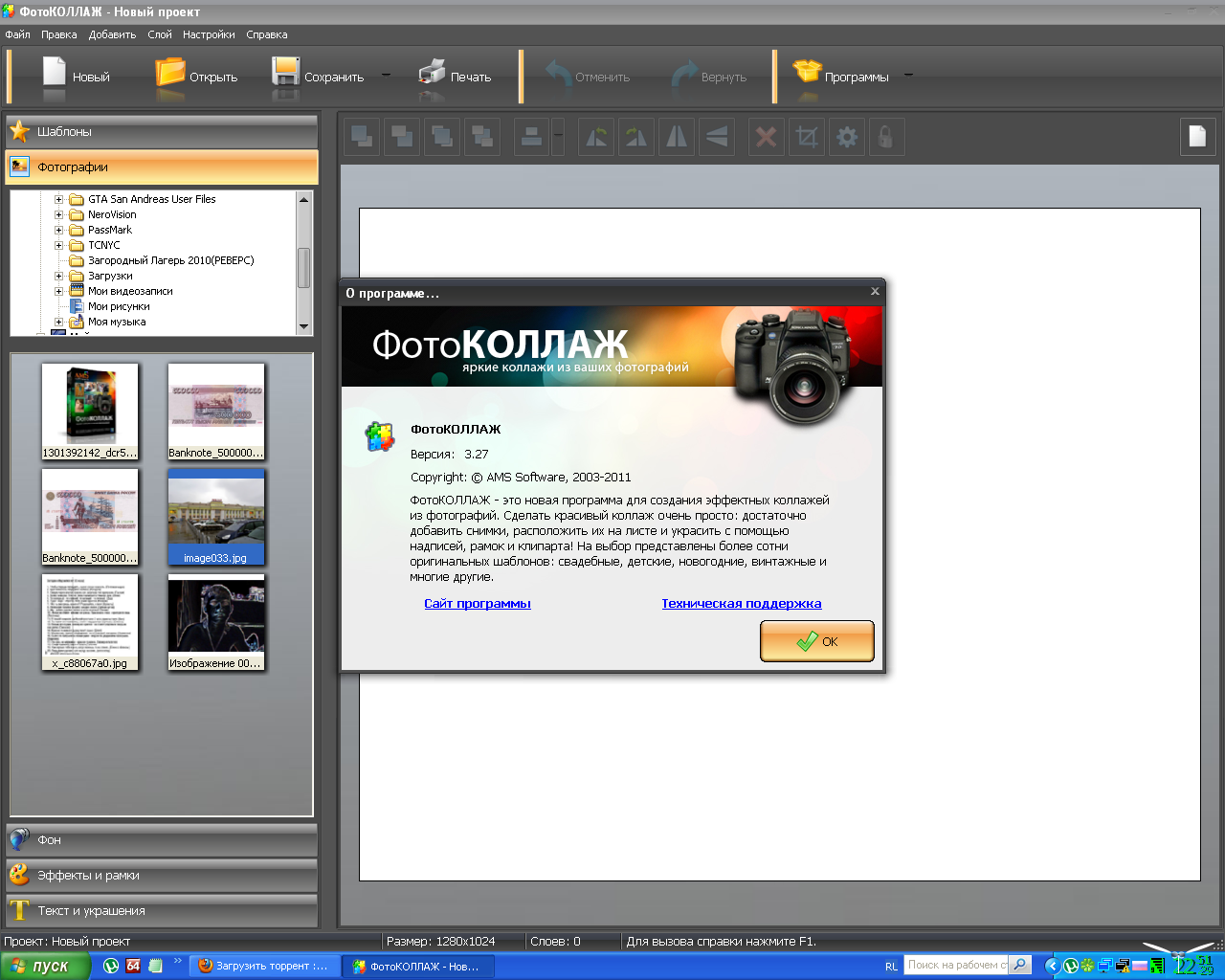Close the О программе dialog
Screen dimensions: 1225x980
pos(875,292)
